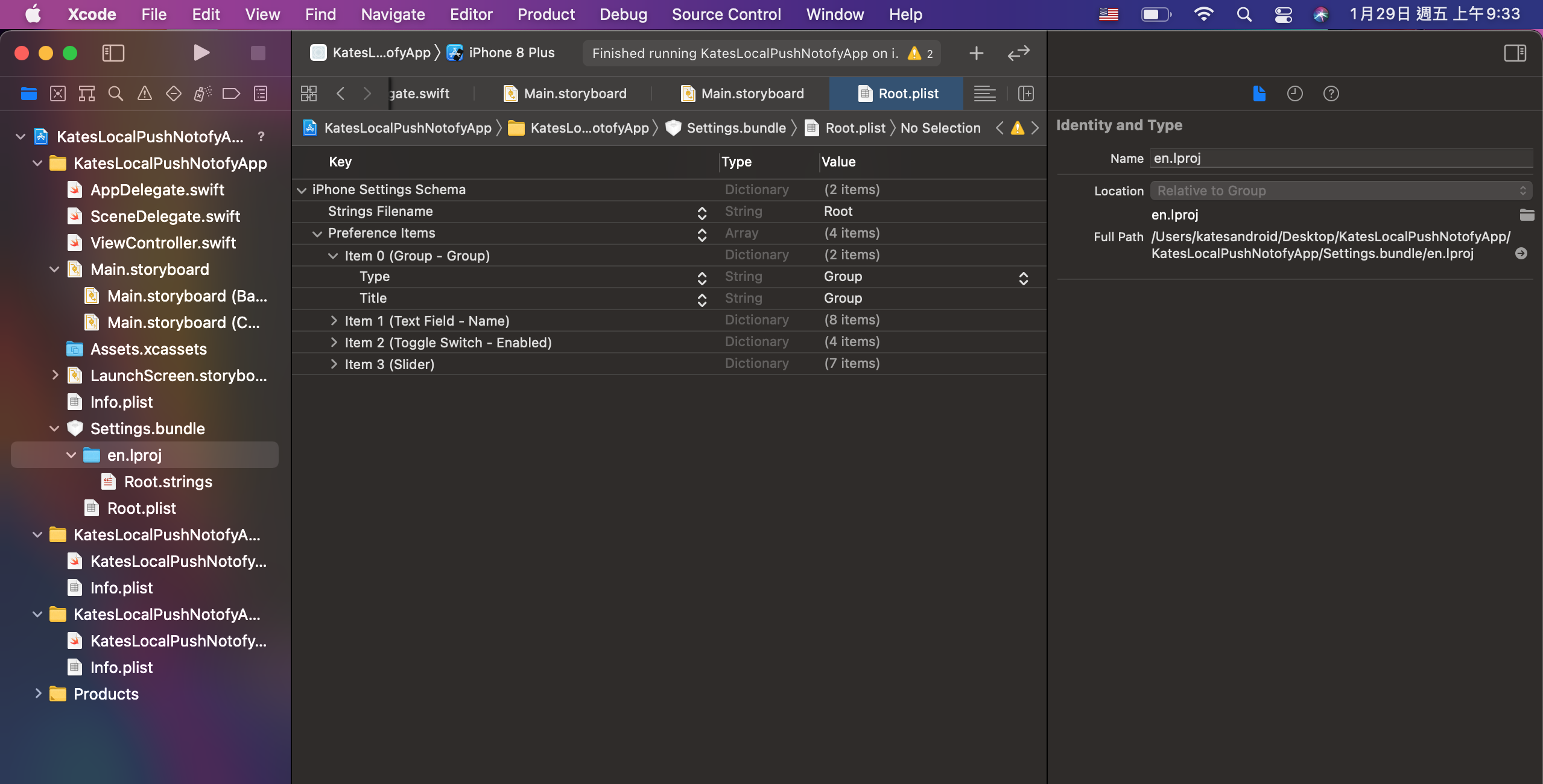The width and height of the screenshot is (1543, 784).
Task: Open the Breakpoint navigator icon
Action: point(231,93)
